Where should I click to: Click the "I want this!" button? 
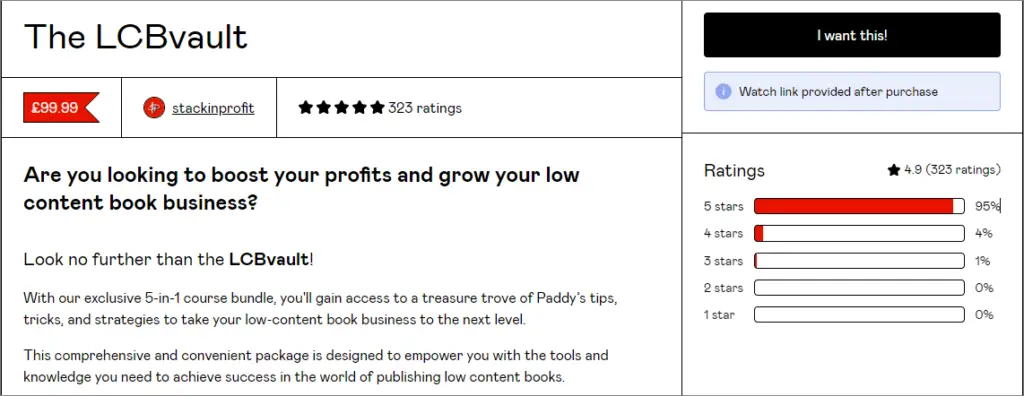point(852,35)
